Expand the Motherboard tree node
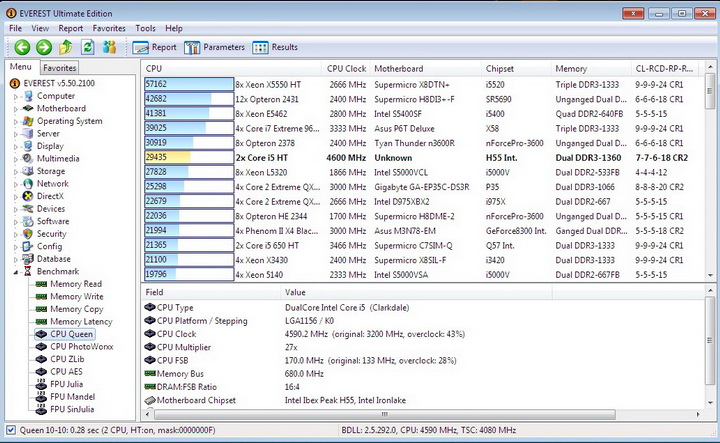The height and width of the screenshot is (443, 720). (x=16, y=109)
